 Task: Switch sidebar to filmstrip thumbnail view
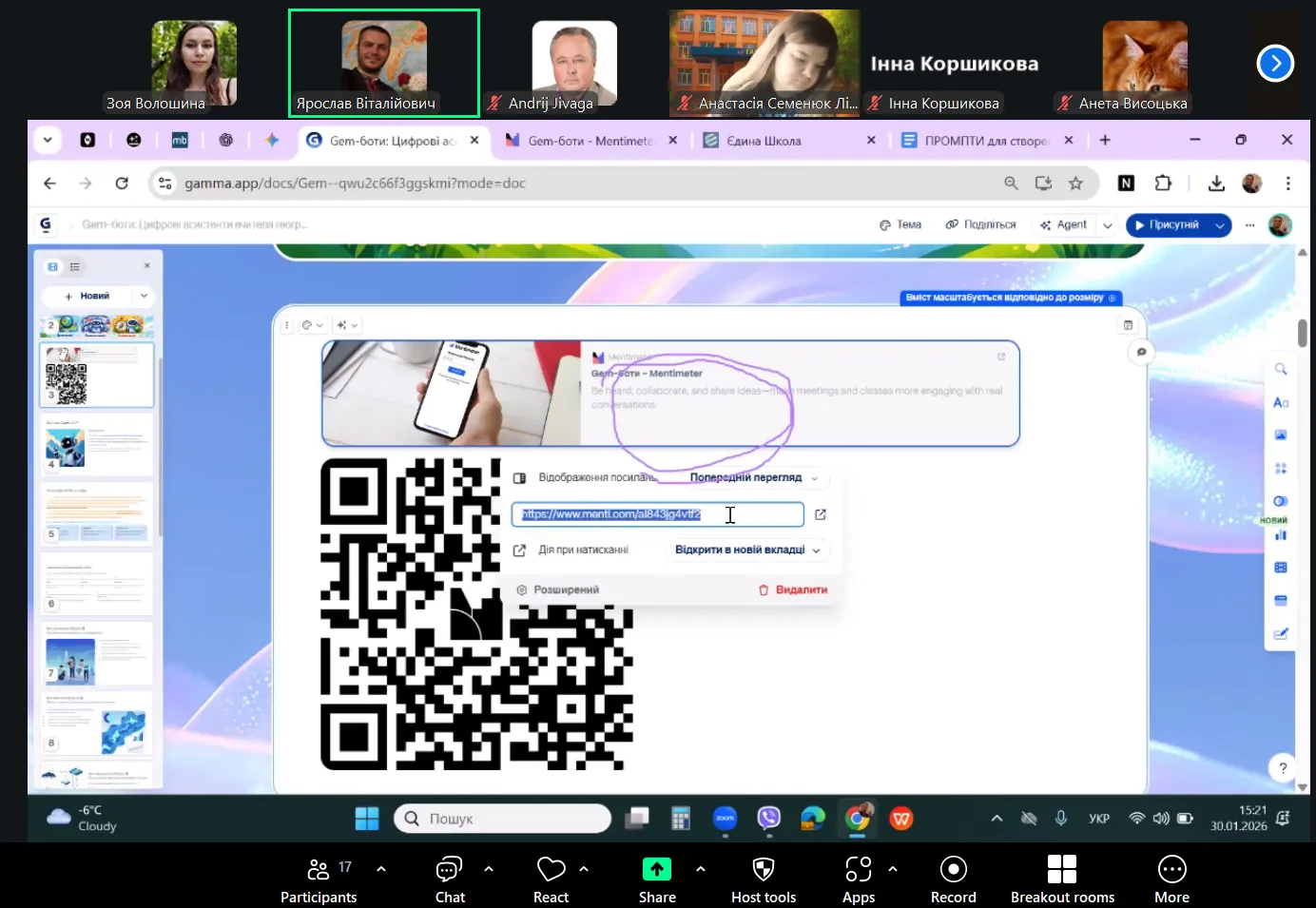tap(53, 267)
